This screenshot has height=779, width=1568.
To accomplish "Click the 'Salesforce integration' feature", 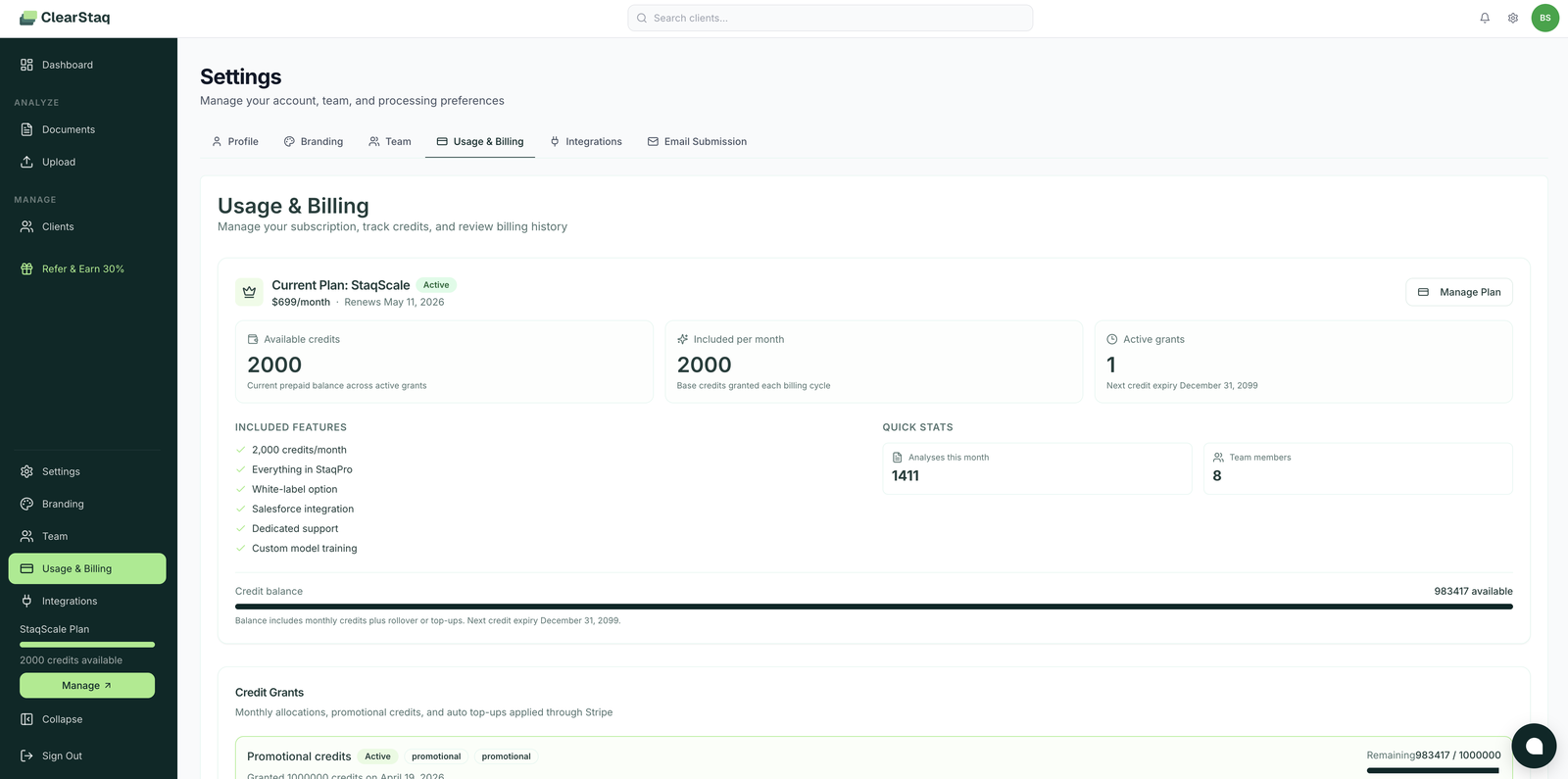I will tap(303, 510).
